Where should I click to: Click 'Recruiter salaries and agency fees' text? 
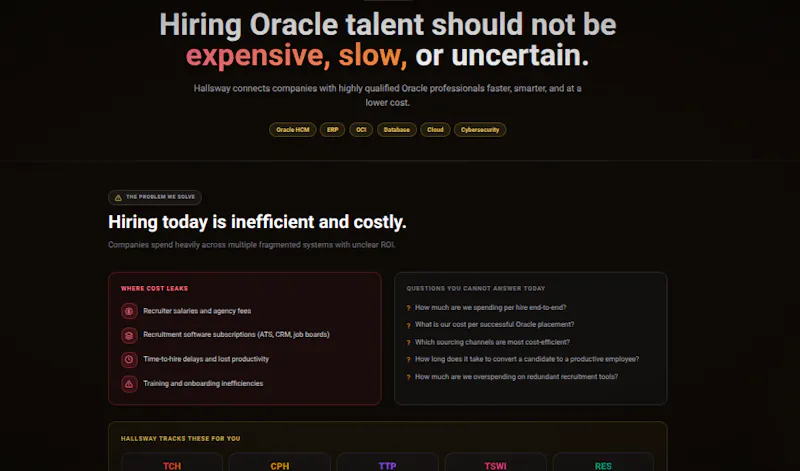[197, 311]
